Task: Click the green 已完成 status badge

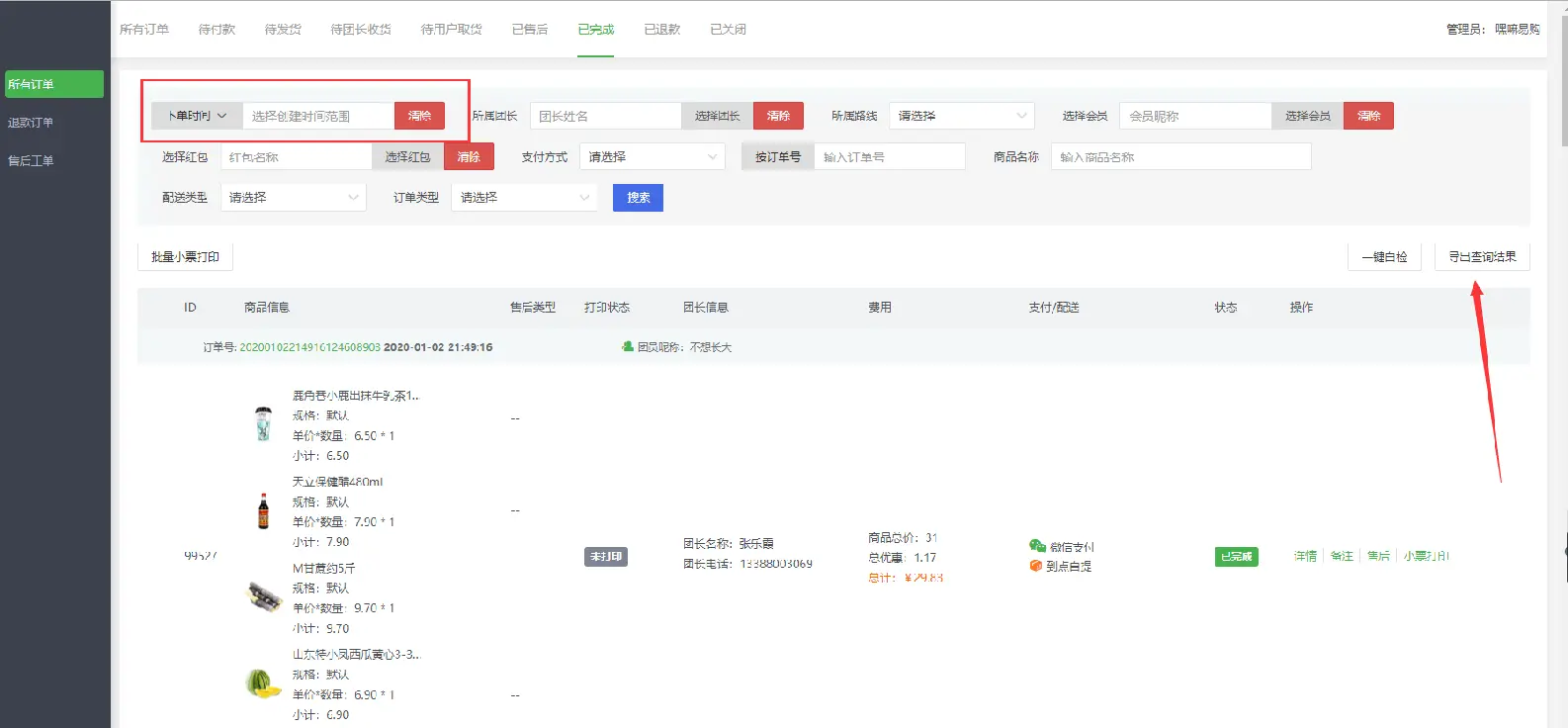Action: pyautogui.click(x=1236, y=557)
